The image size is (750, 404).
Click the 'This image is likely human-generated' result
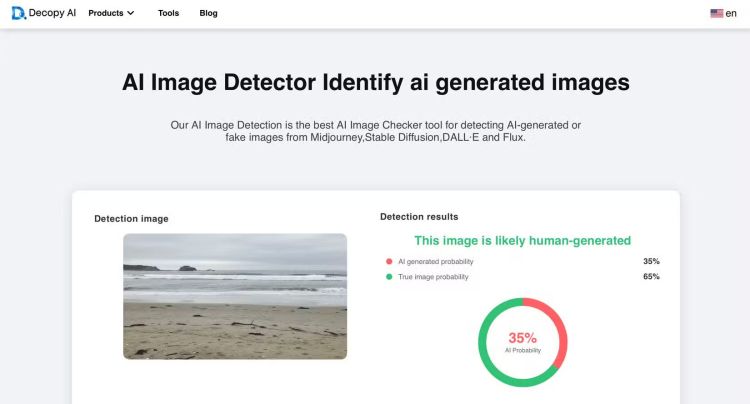pyautogui.click(x=522, y=240)
